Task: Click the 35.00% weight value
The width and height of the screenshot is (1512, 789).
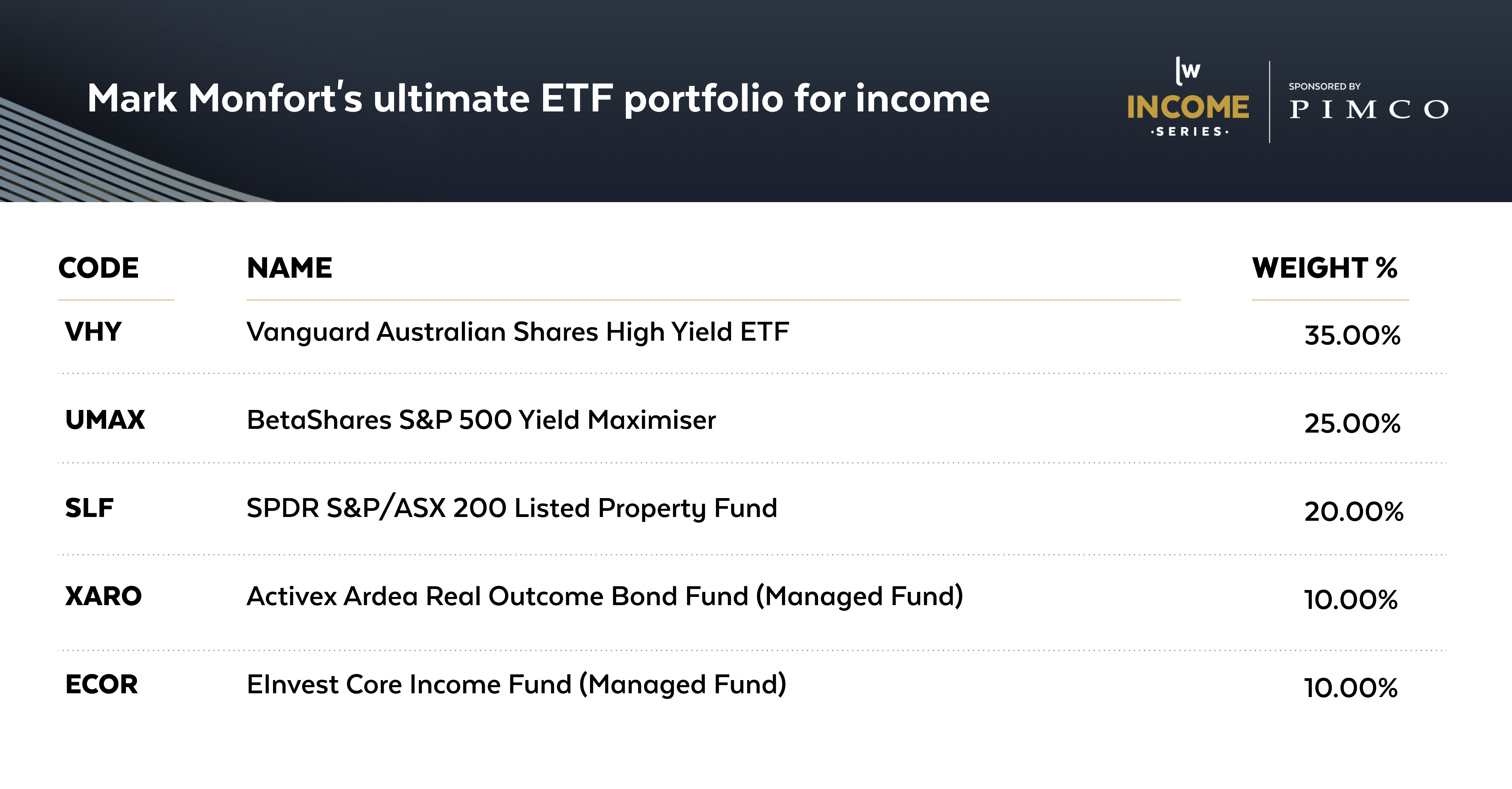Action: pos(1352,336)
